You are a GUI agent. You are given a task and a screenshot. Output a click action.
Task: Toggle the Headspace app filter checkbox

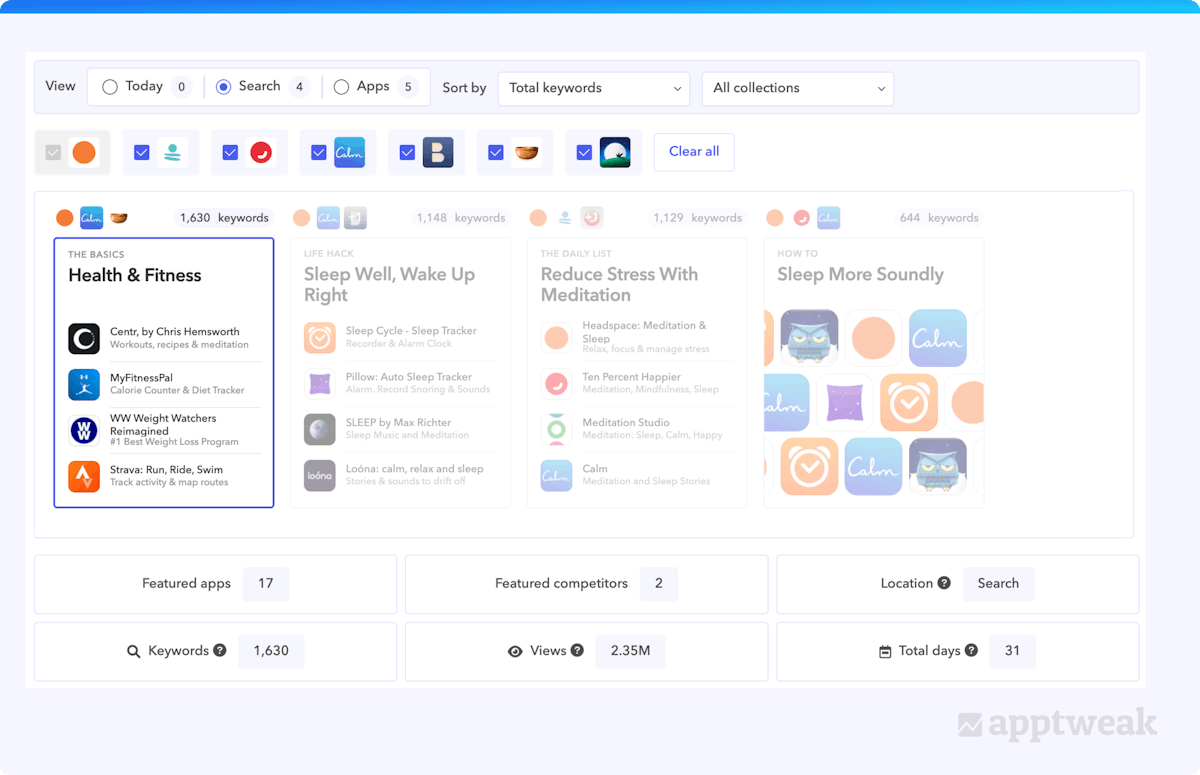tap(141, 152)
